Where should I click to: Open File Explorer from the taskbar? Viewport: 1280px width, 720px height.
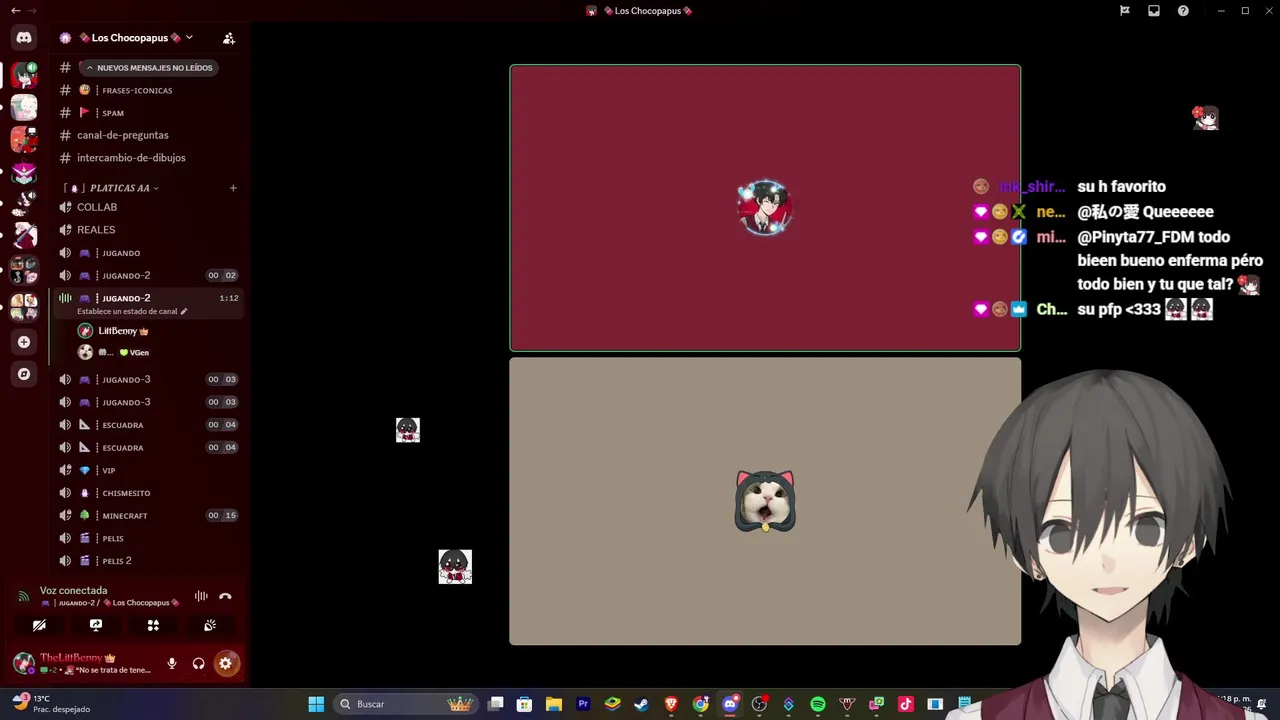(x=554, y=704)
